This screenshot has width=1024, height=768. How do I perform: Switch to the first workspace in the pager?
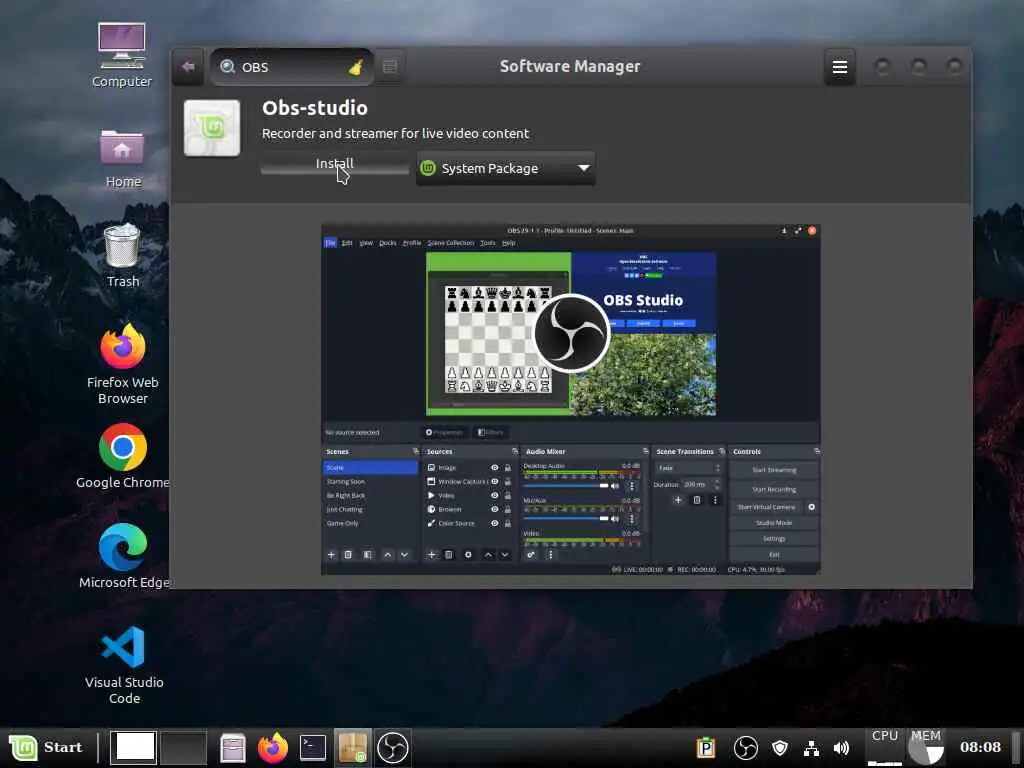133,748
